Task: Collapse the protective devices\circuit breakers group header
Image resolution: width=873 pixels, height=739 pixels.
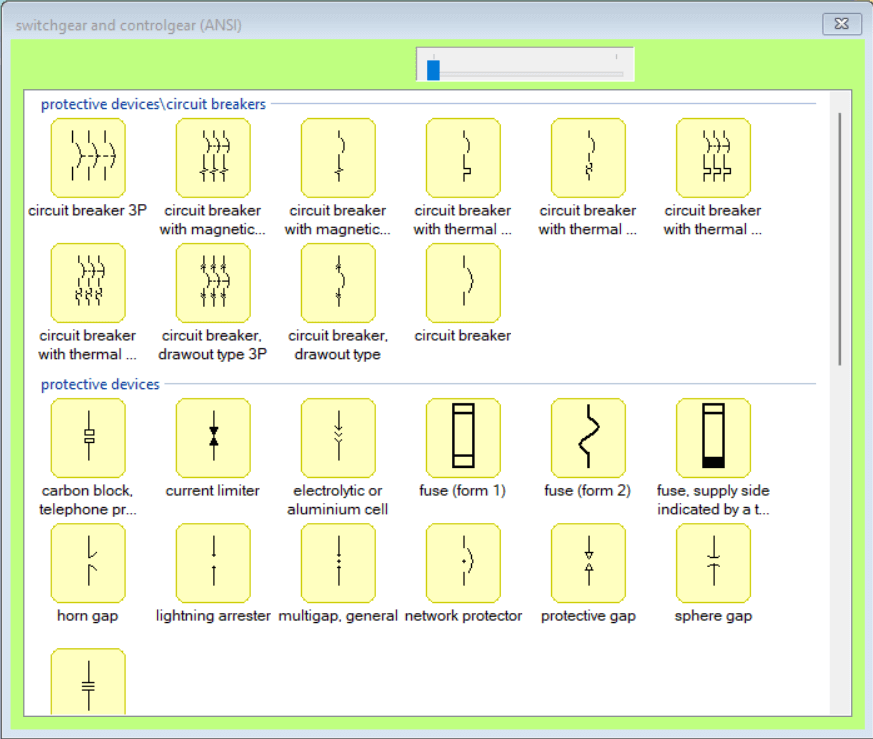Action: click(x=153, y=104)
